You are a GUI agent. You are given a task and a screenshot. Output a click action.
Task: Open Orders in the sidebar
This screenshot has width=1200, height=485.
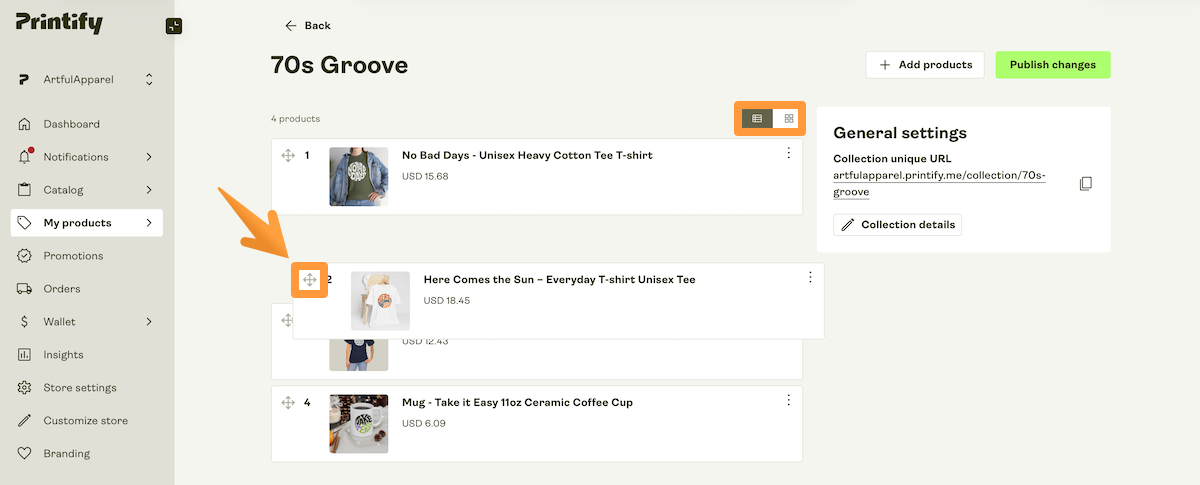tap(62, 289)
